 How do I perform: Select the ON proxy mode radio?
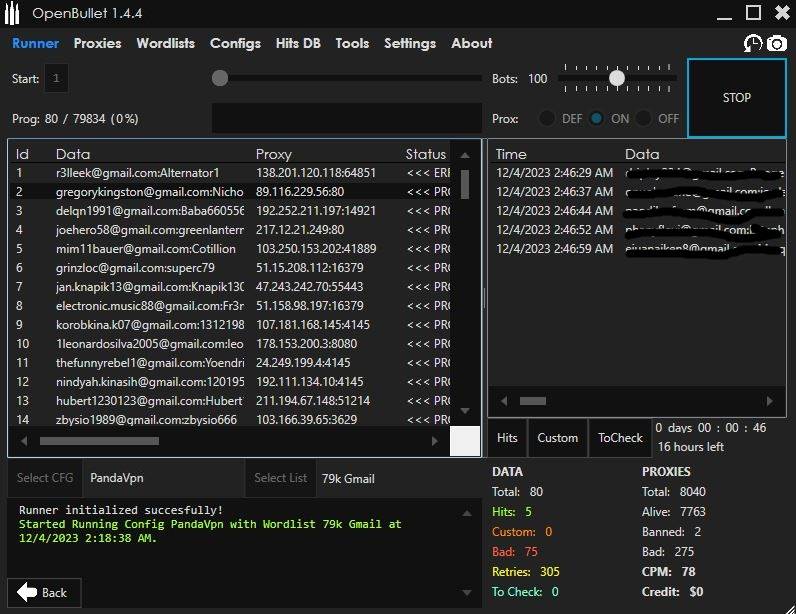click(x=596, y=118)
